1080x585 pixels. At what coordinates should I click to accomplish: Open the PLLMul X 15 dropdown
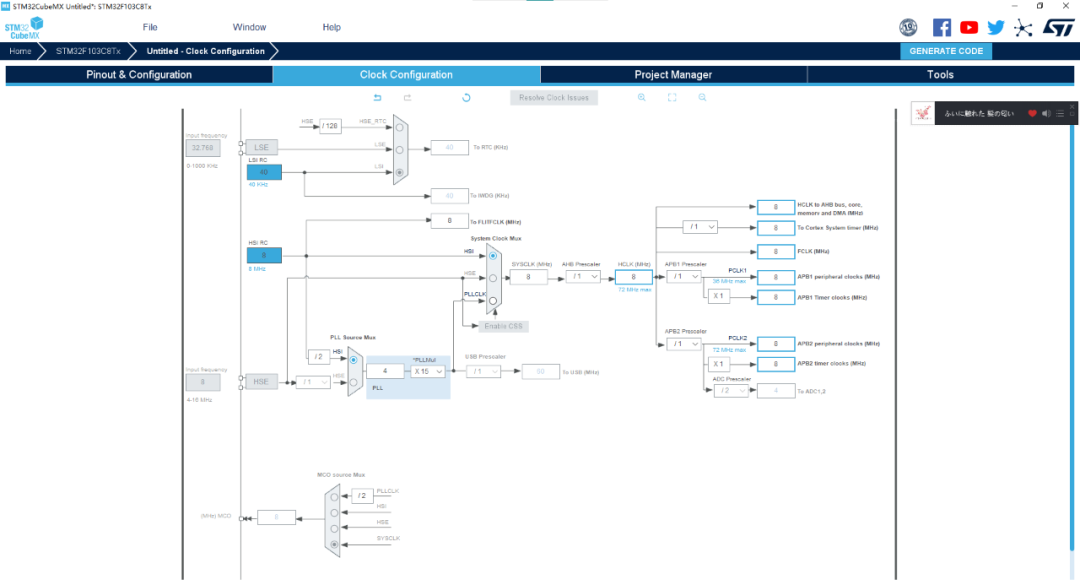tap(427, 371)
